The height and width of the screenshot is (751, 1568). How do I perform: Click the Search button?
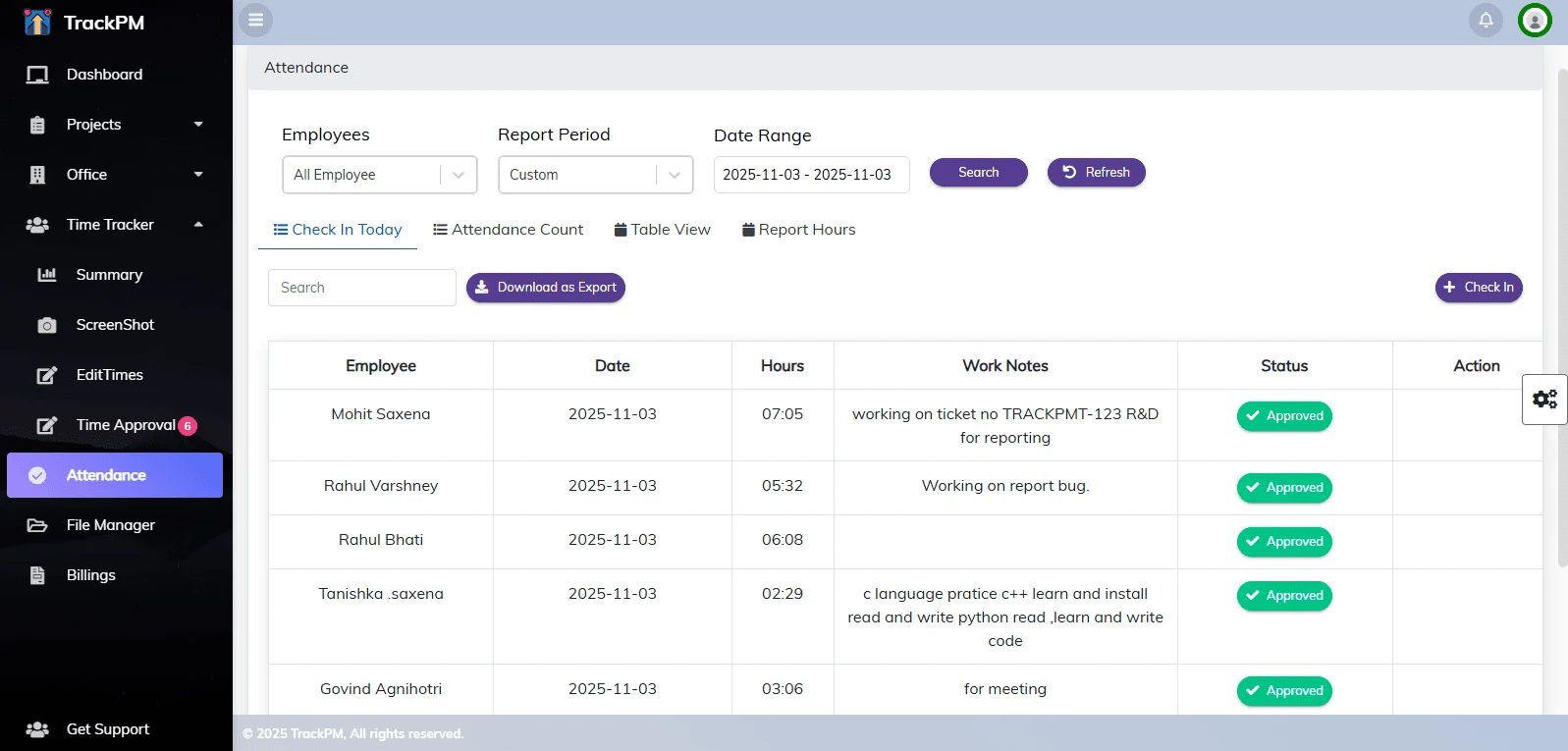point(979,172)
